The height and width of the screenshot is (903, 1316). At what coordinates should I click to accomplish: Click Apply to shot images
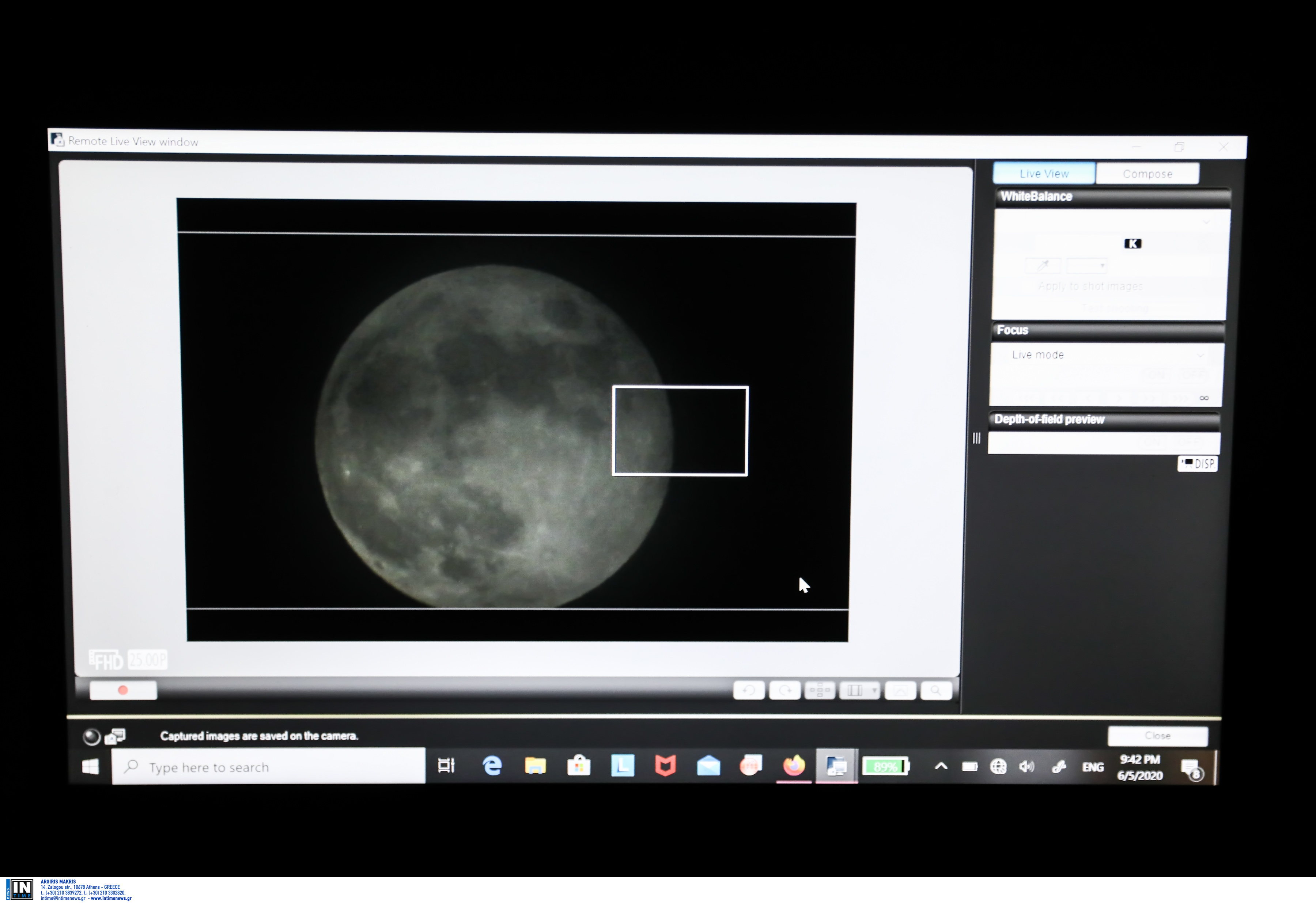(x=1090, y=287)
